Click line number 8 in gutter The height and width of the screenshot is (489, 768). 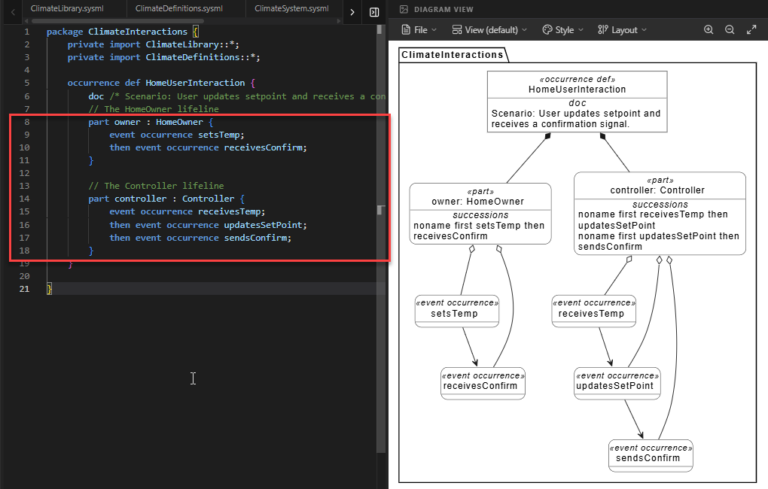[x=27, y=122]
